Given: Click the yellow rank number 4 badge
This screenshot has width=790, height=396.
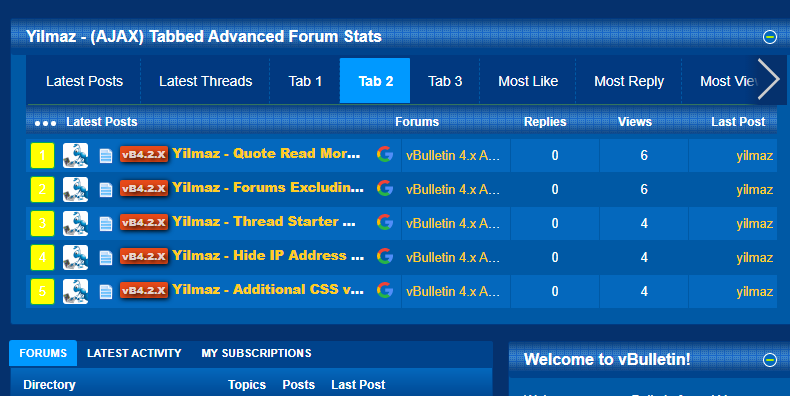Looking at the screenshot, I should tap(42, 257).
